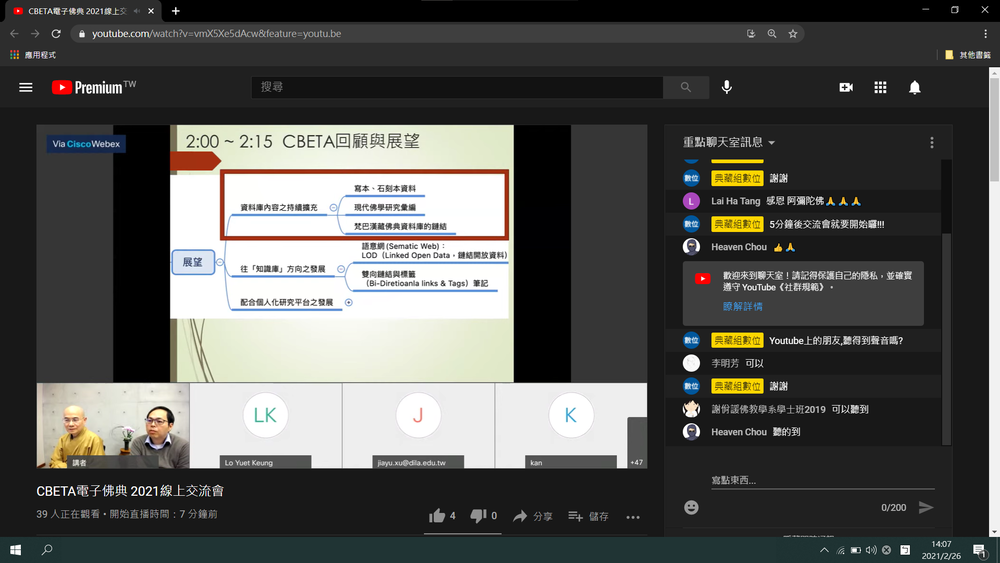The image size is (1000, 563).
Task: Open the notifications bell
Action: pos(914,88)
